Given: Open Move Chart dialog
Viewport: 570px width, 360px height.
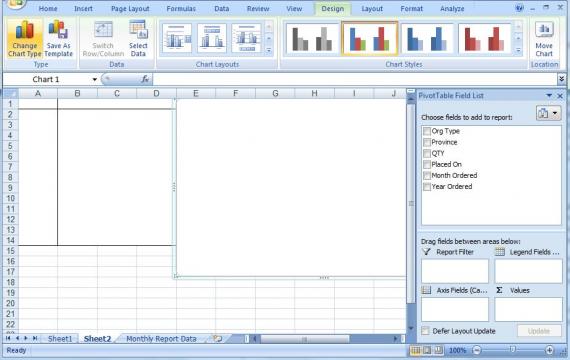Looking at the screenshot, I should [544, 39].
